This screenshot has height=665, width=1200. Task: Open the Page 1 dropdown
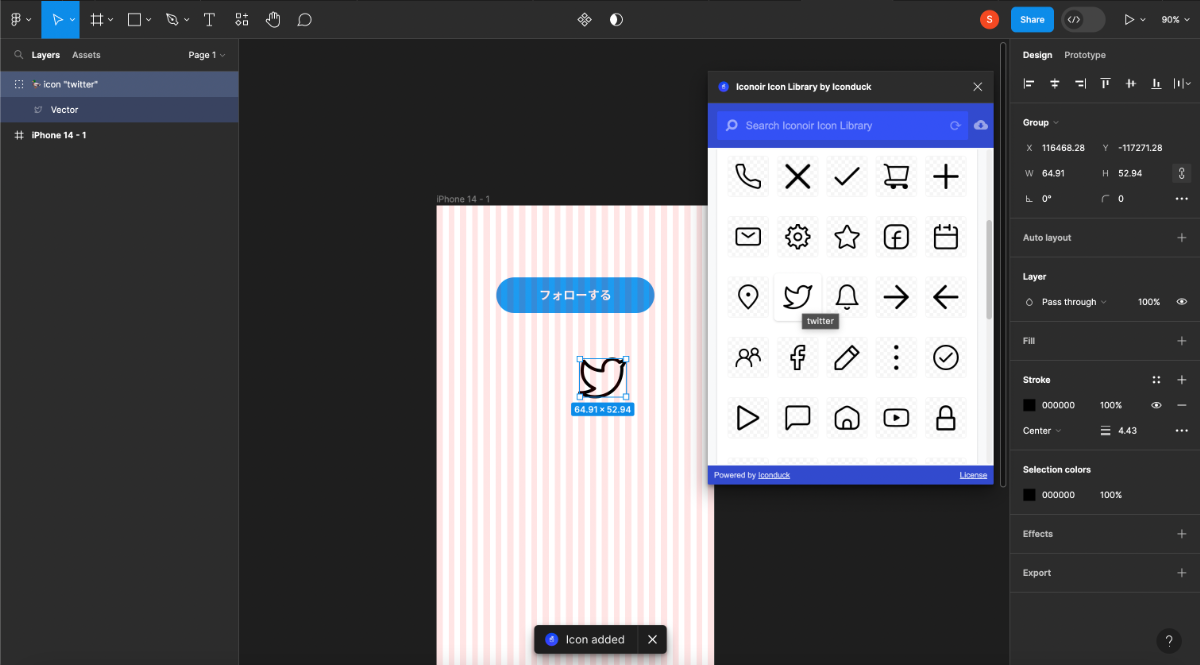pos(207,55)
